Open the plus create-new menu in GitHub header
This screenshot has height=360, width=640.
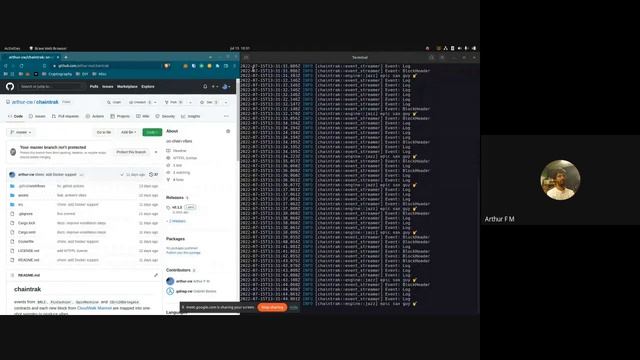214,87
